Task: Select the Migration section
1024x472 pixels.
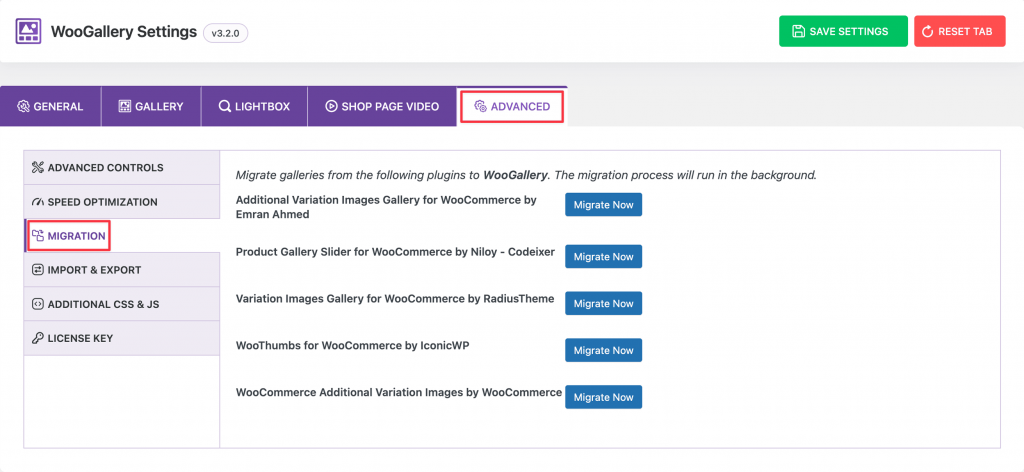Action: click(121, 236)
